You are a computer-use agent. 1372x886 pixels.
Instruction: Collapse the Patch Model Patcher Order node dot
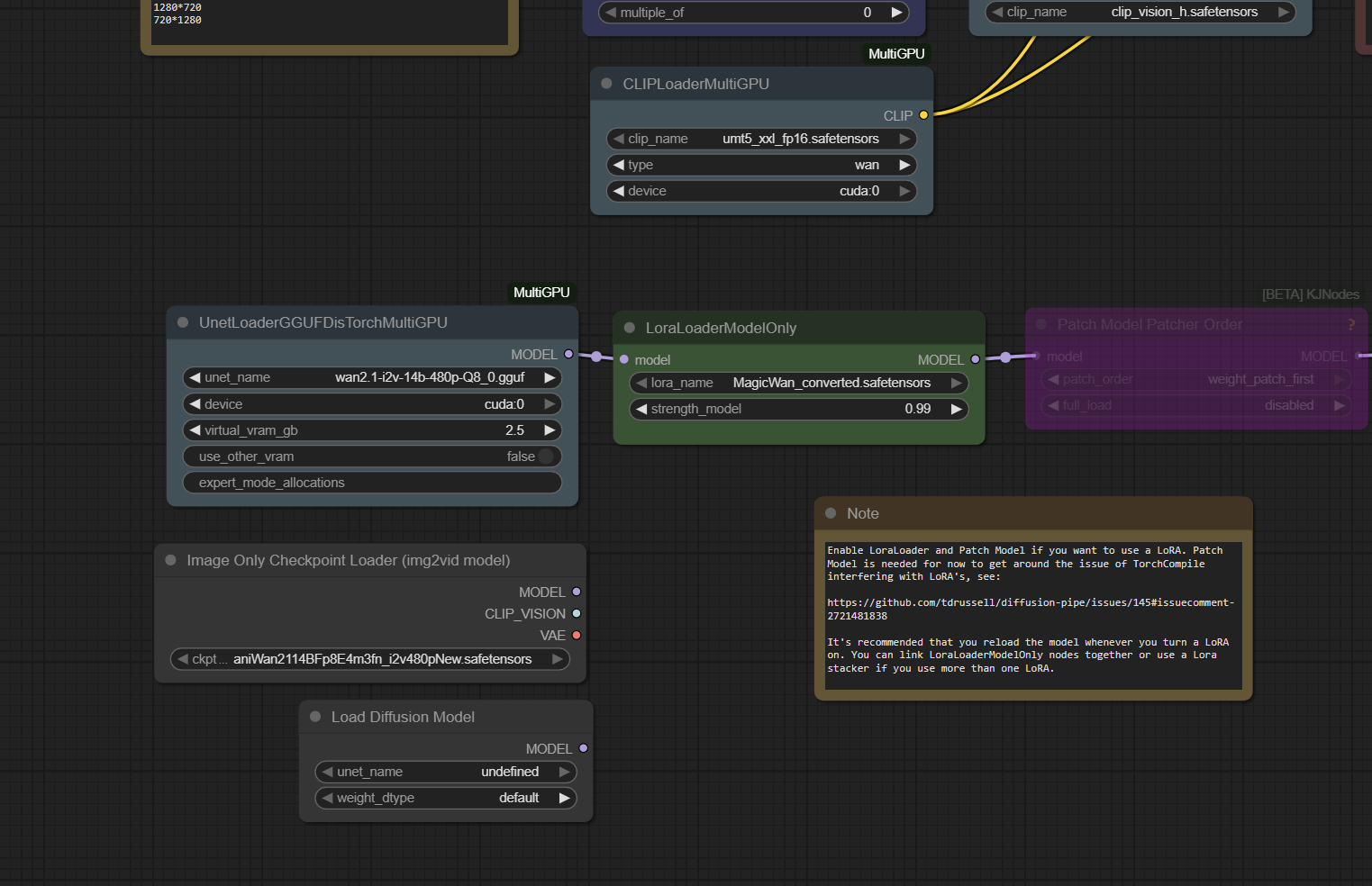tap(1041, 324)
